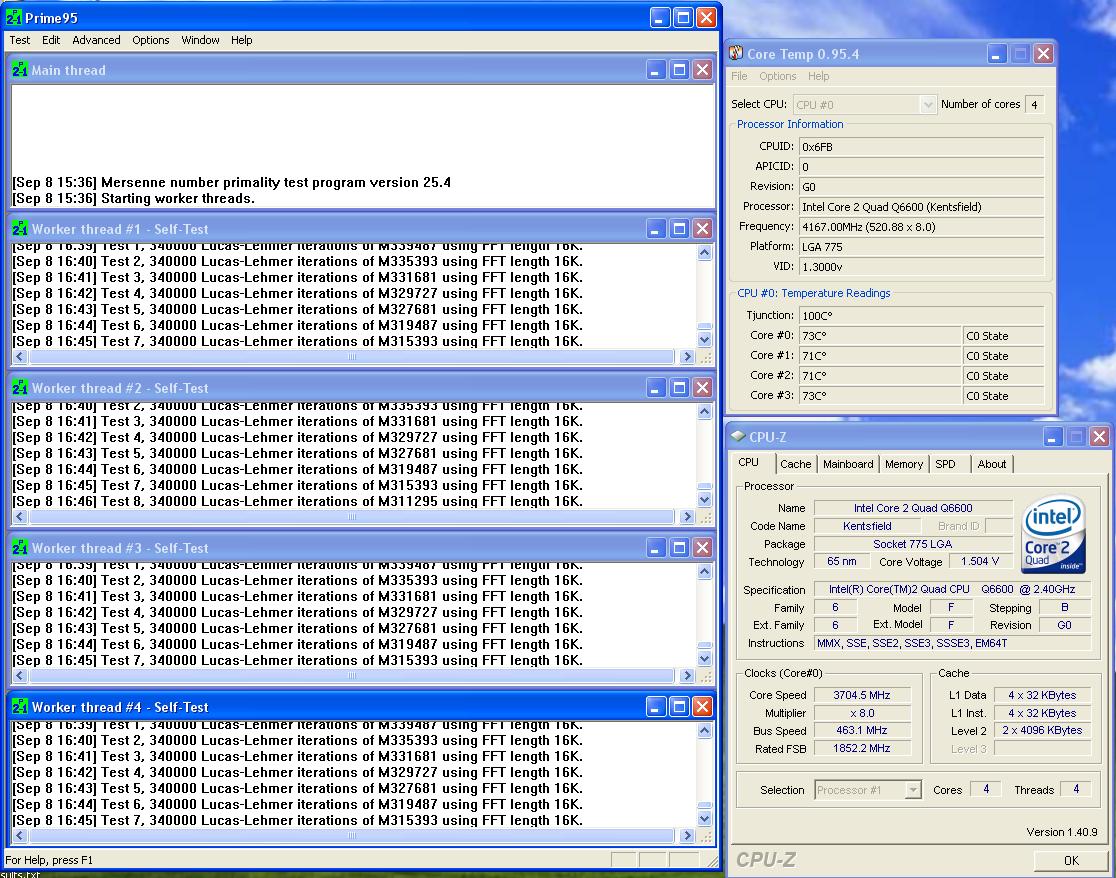1116x878 pixels.
Task: Click the Worker thread #1 window icon
Action: point(20,228)
